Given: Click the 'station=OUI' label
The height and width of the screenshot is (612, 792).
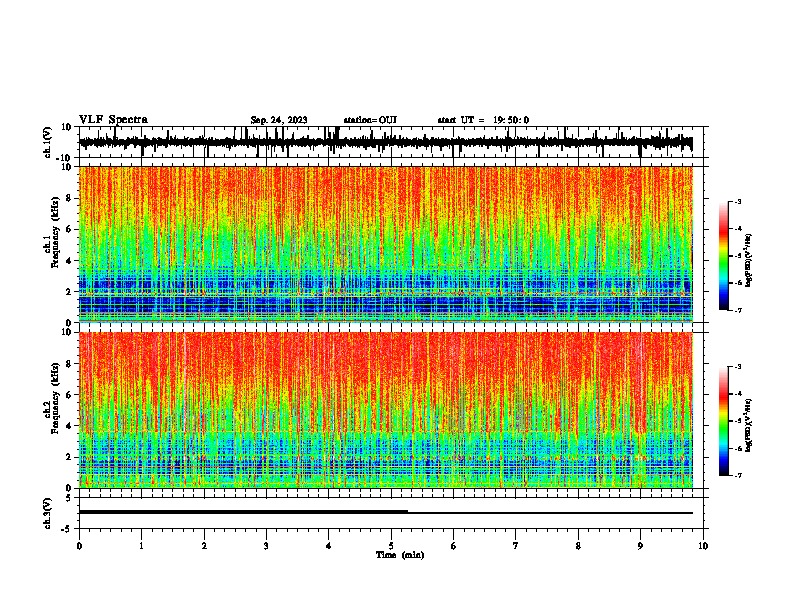Looking at the screenshot, I should tap(370, 120).
